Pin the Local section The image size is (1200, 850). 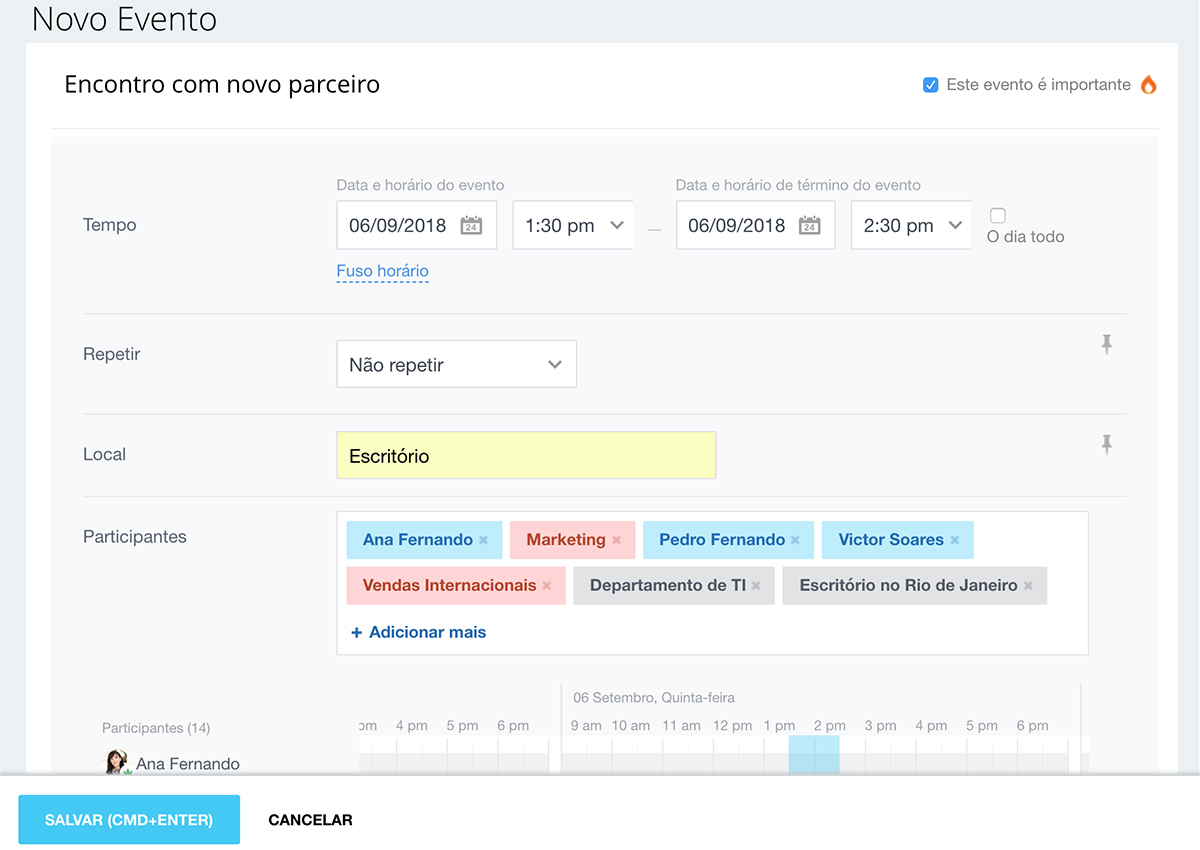[x=1106, y=445]
